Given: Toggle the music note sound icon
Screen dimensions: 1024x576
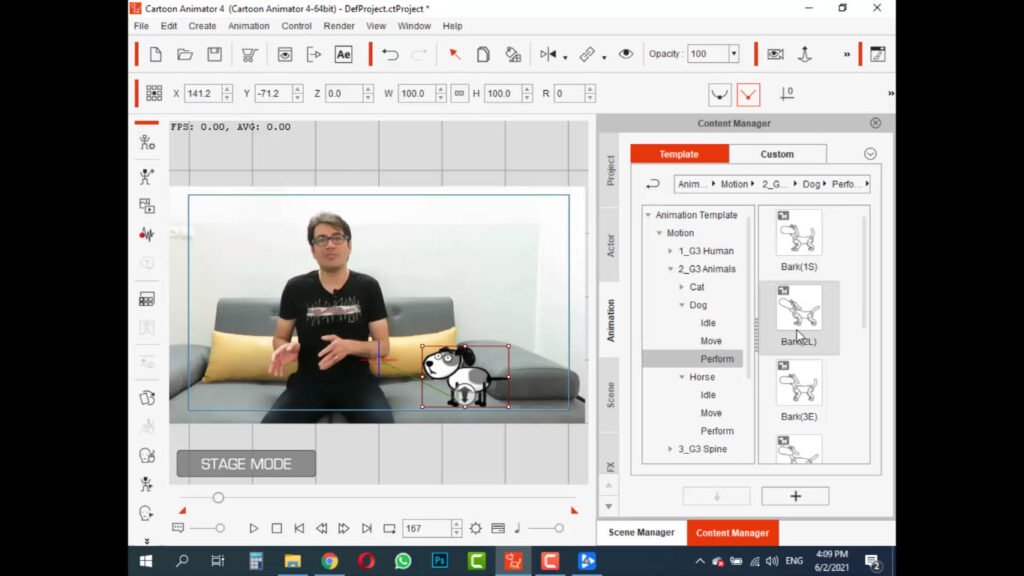Looking at the screenshot, I should click(x=517, y=528).
